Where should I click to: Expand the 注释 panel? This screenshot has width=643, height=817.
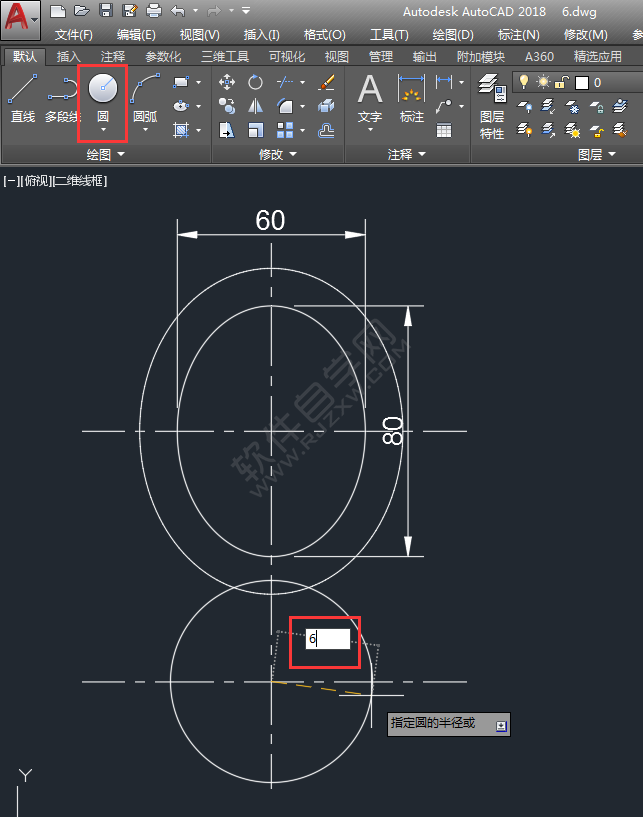(x=406, y=154)
